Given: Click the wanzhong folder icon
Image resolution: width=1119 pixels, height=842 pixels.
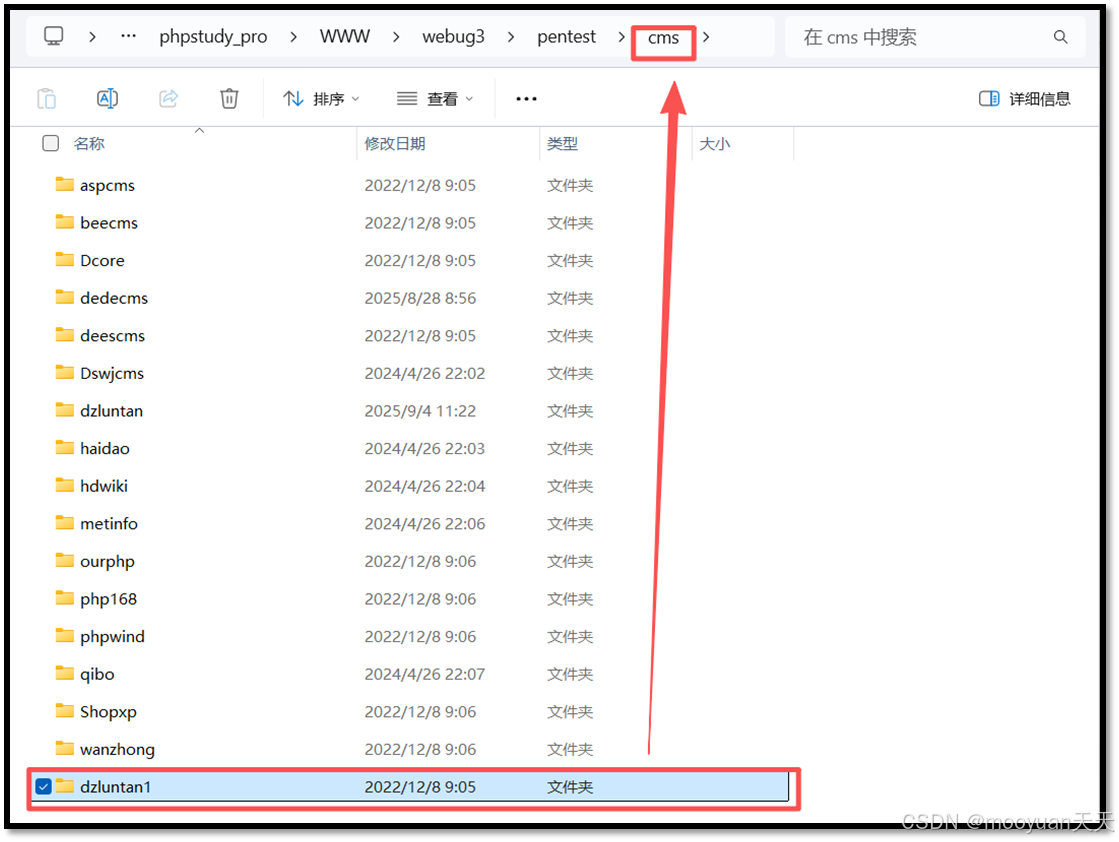Looking at the screenshot, I should 65,748.
